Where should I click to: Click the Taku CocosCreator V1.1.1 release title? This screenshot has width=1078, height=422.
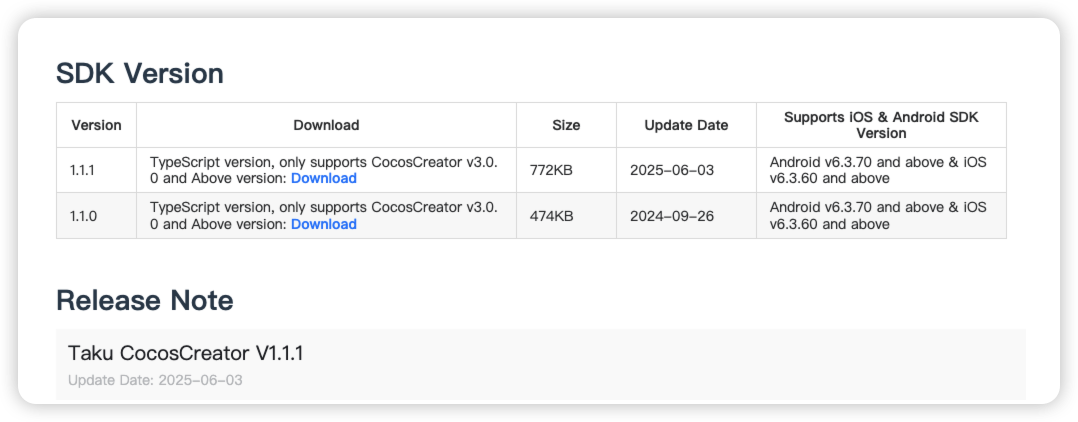(x=186, y=353)
